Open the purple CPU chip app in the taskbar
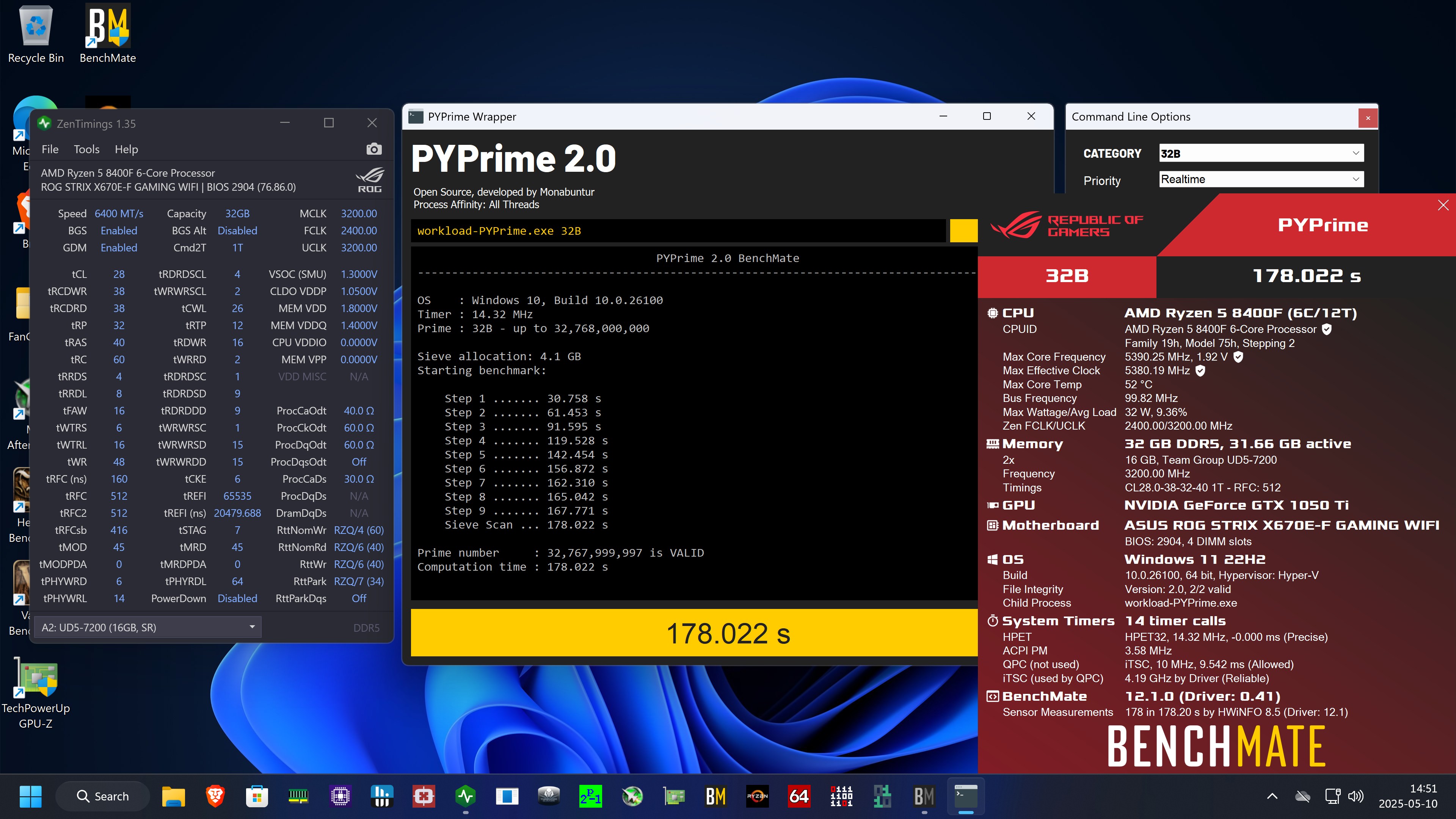This screenshot has width=1456, height=819. point(340,796)
